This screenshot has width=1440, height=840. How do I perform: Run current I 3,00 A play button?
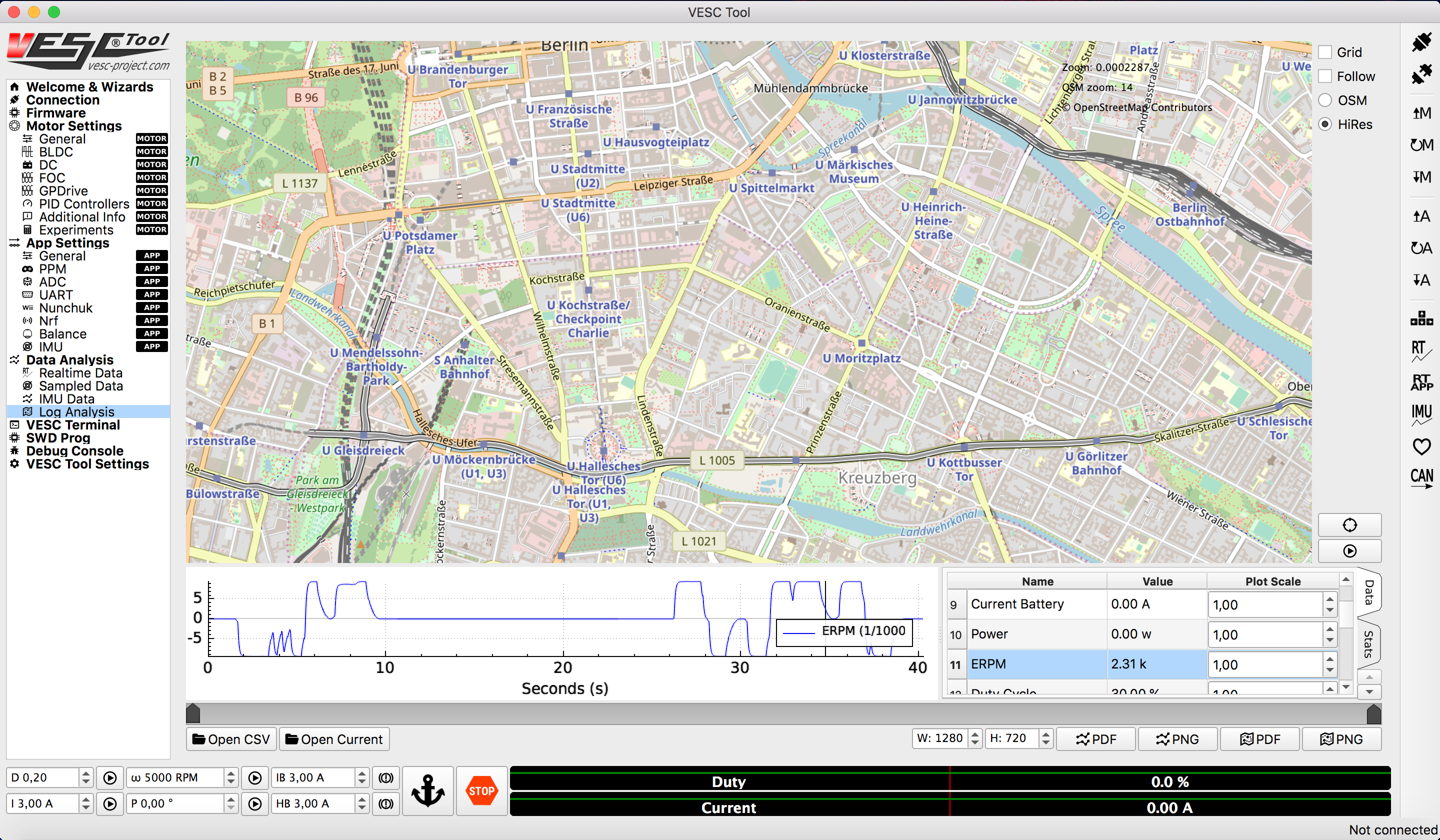(109, 804)
